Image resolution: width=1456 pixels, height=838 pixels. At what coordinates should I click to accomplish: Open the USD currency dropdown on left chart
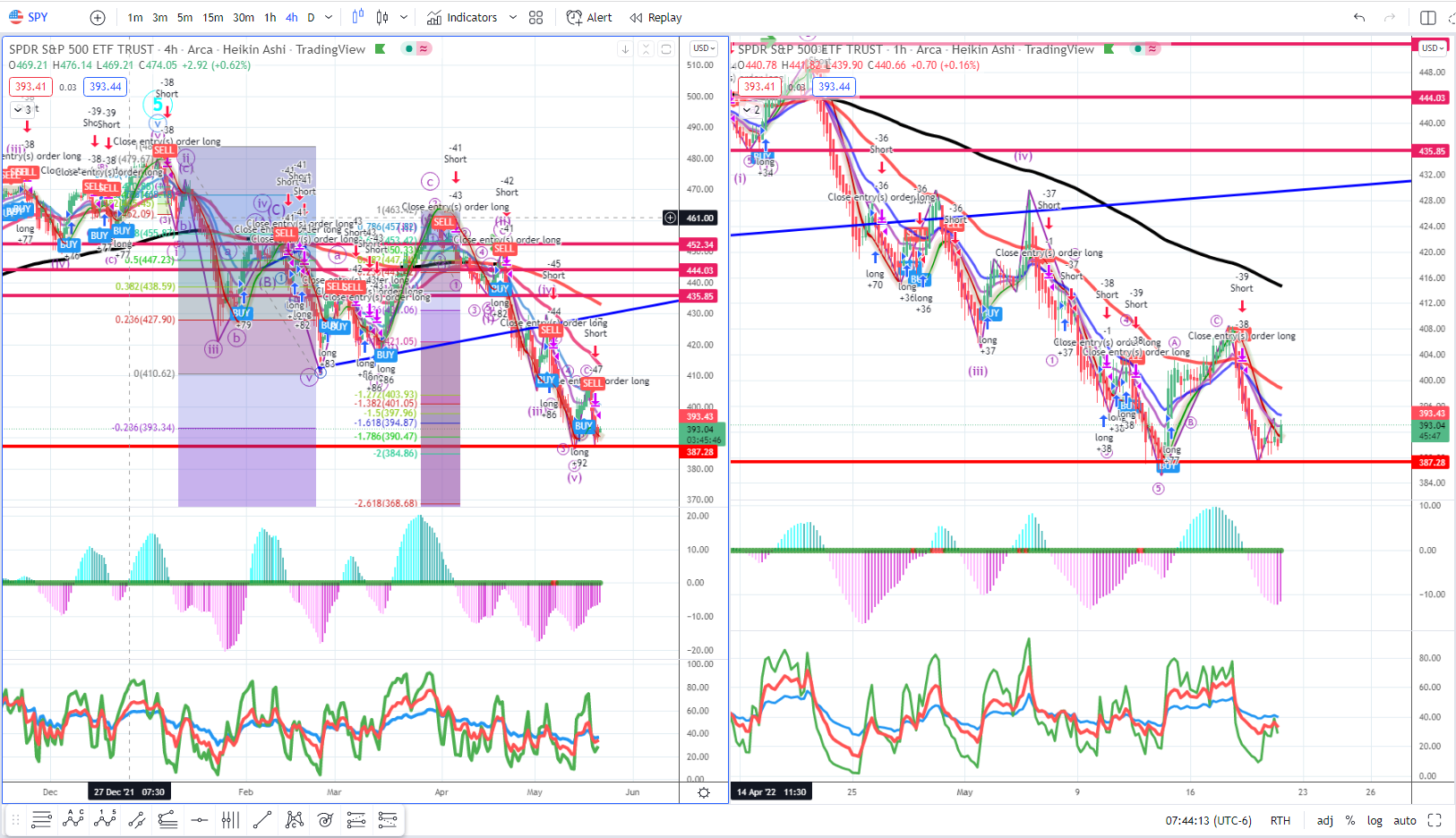704,48
